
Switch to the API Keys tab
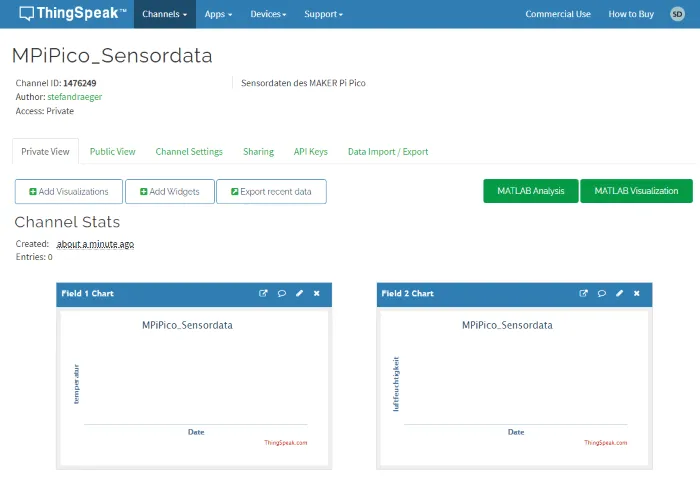[x=310, y=152]
